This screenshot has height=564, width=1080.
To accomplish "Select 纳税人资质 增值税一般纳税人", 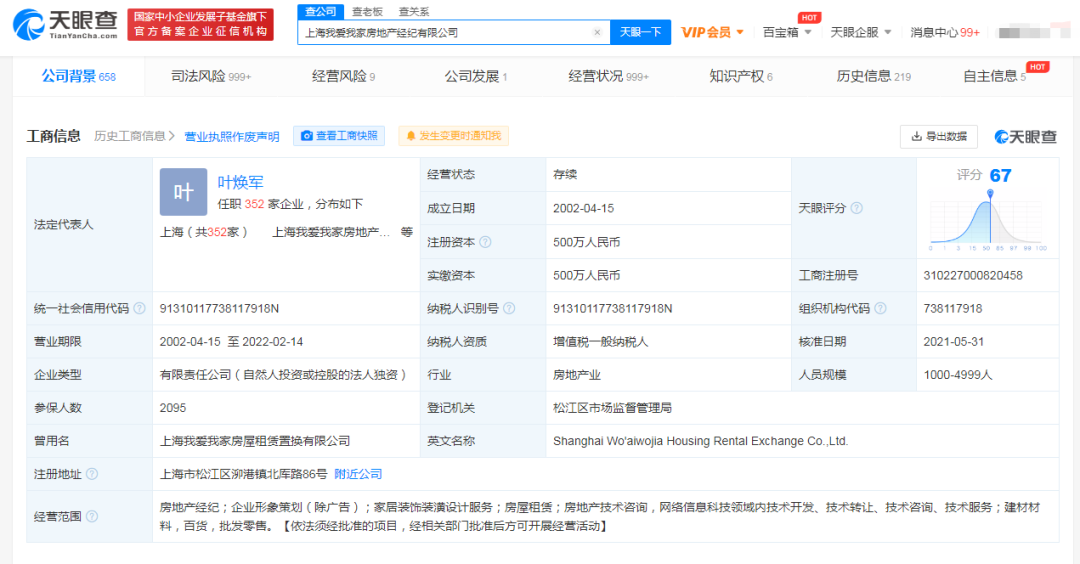I will tap(600, 342).
